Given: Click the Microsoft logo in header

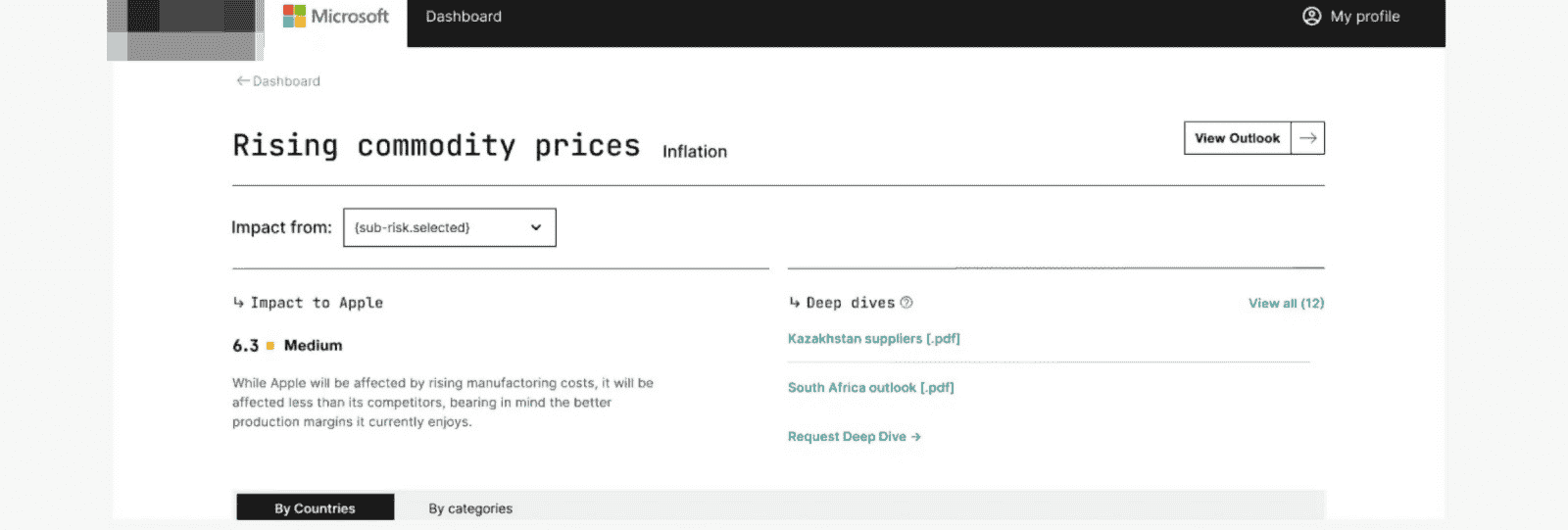Looking at the screenshot, I should tap(335, 17).
